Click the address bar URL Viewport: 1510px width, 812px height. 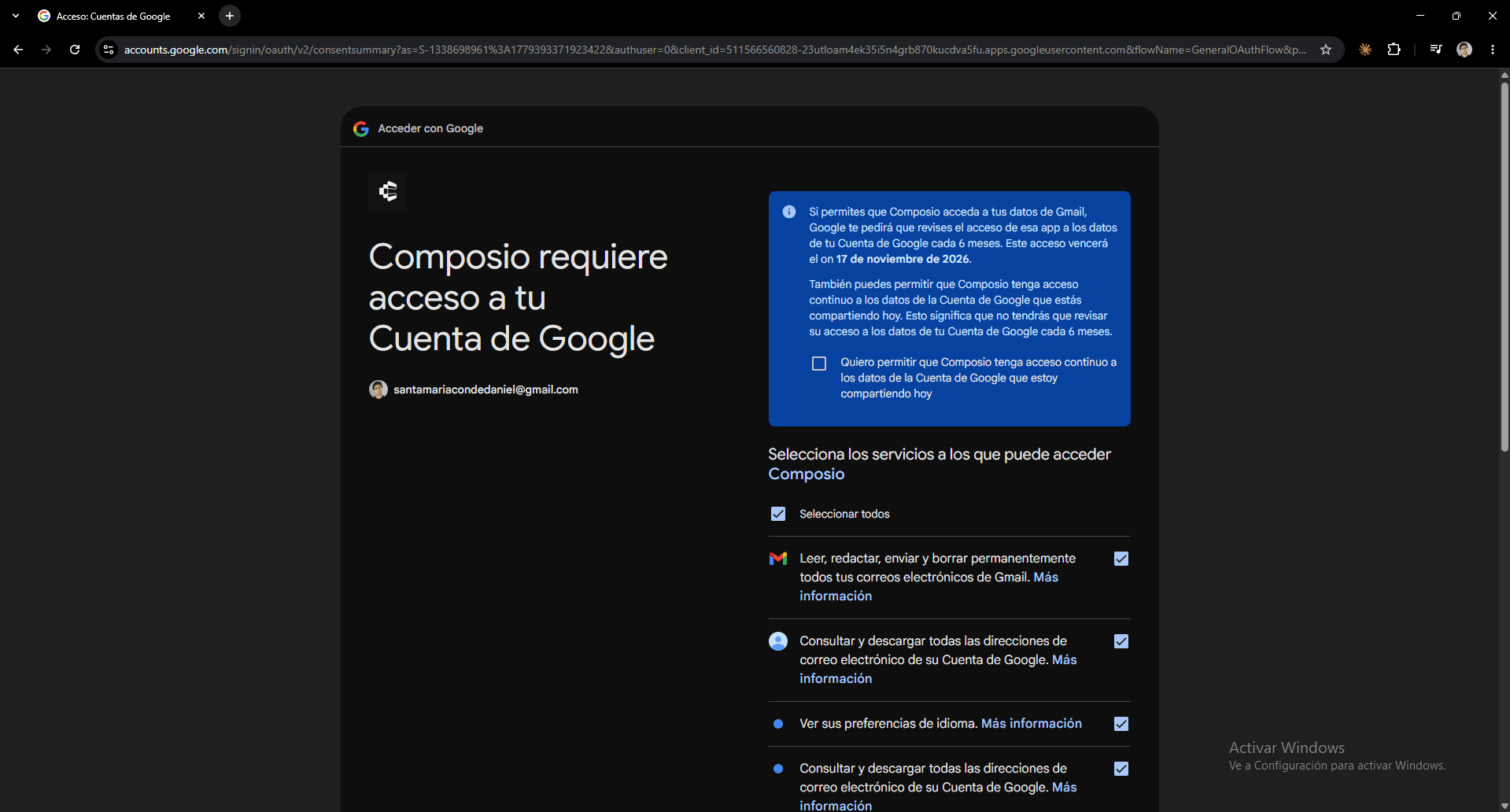click(x=714, y=50)
